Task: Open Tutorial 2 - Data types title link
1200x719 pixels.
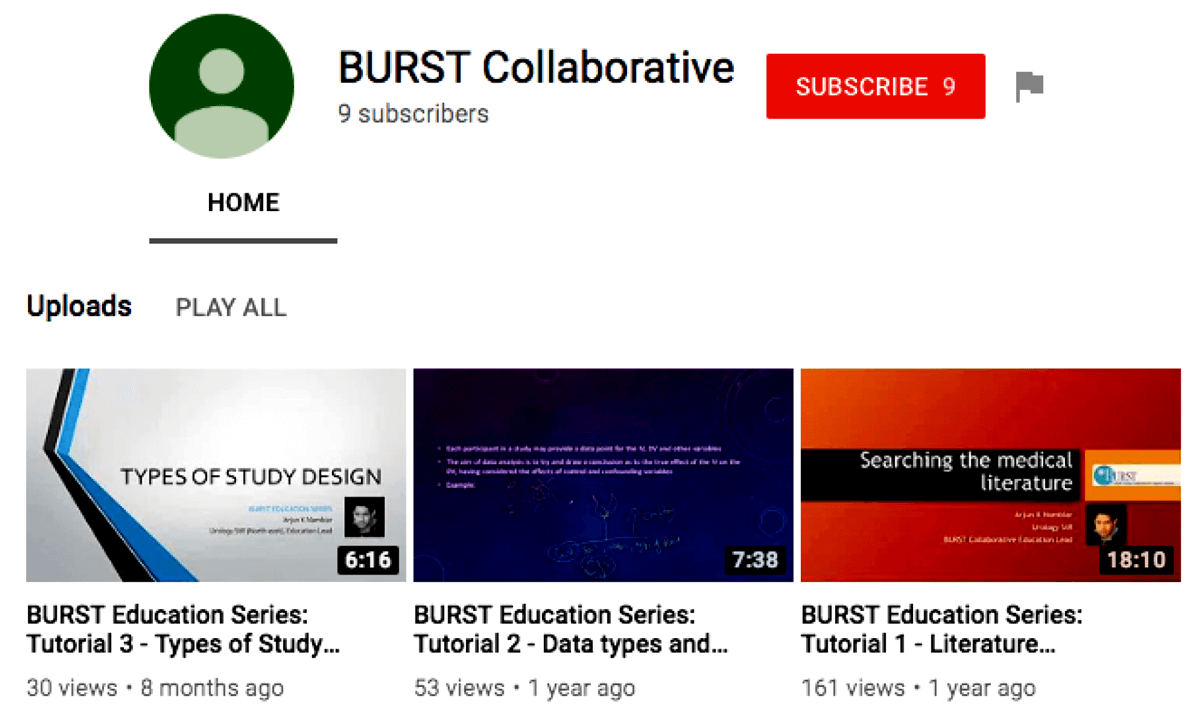Action: (x=570, y=629)
